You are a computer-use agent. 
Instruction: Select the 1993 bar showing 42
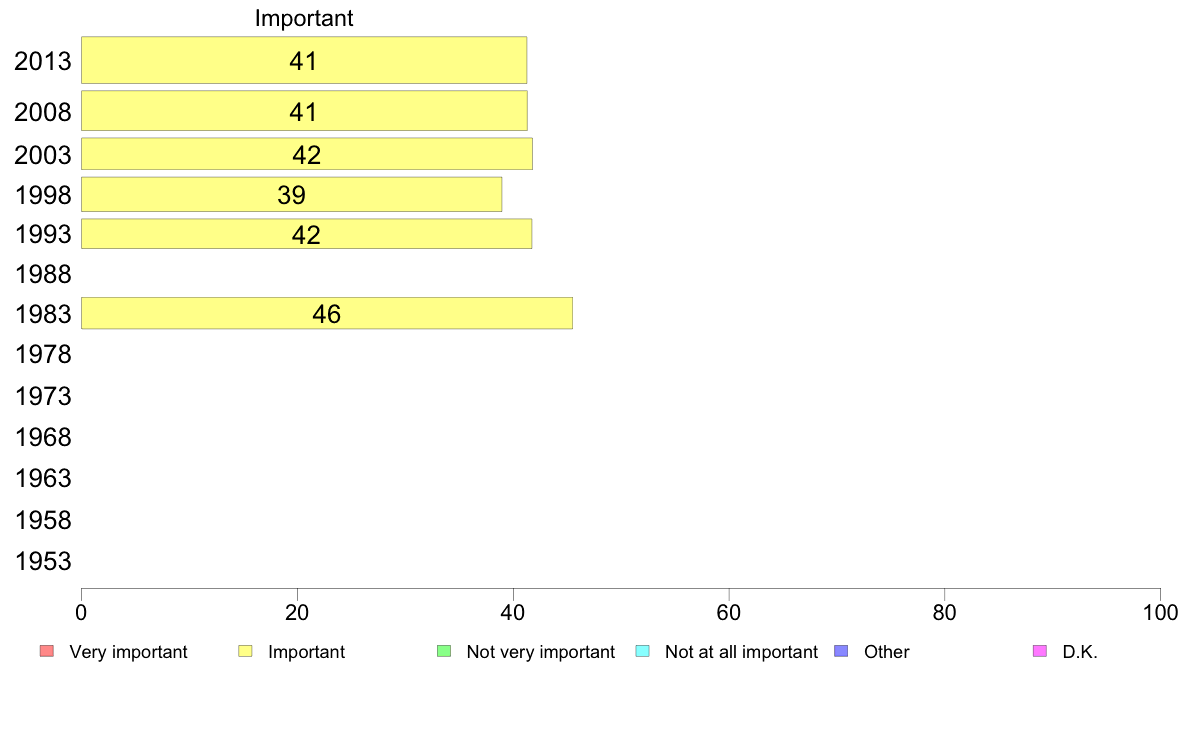[x=306, y=233]
